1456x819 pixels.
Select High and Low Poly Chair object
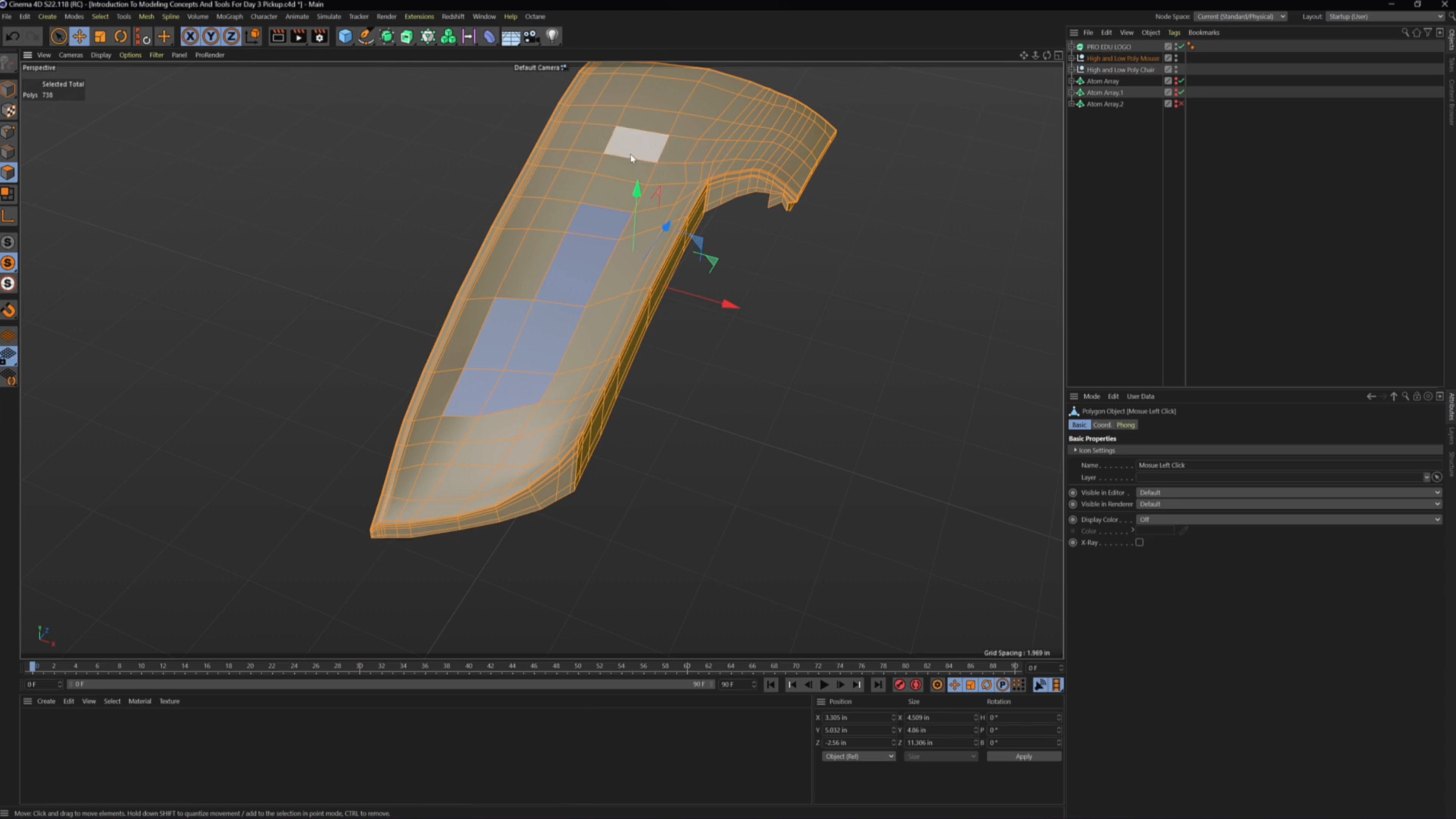point(1120,69)
